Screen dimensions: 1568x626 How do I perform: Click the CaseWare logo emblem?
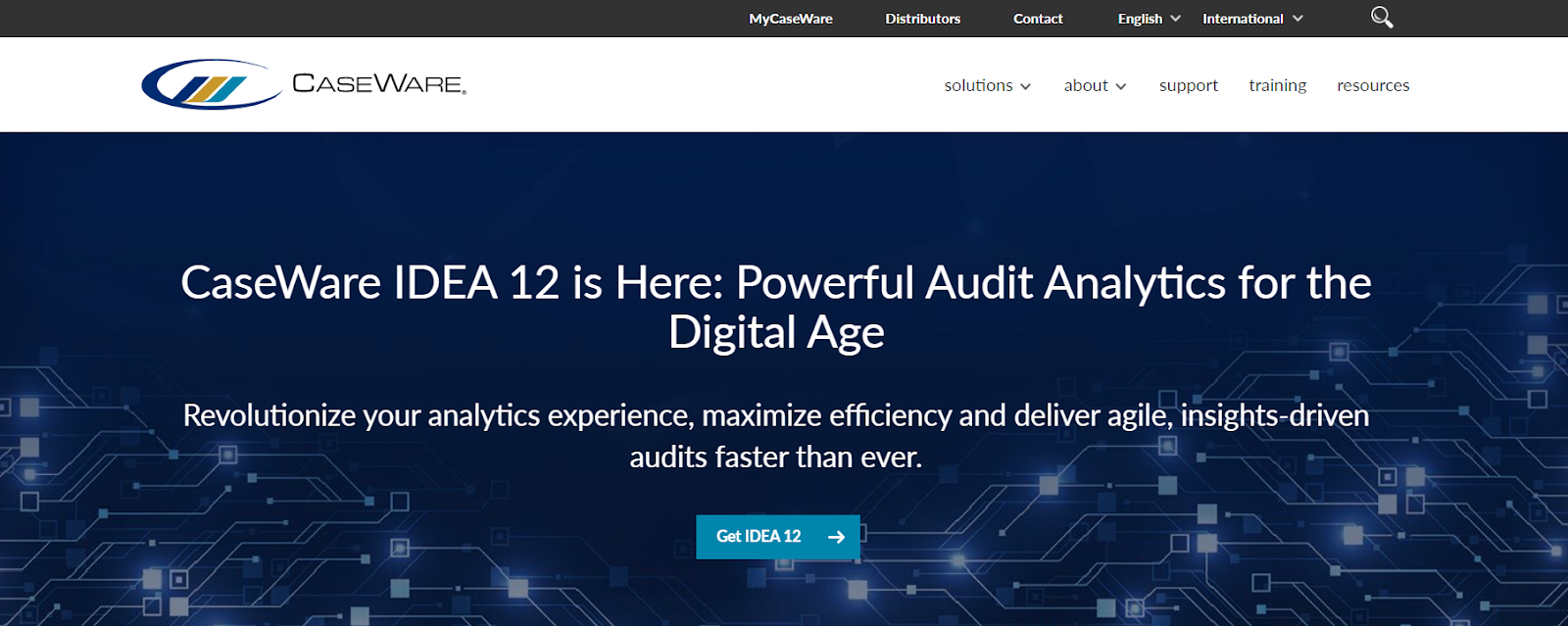click(212, 84)
